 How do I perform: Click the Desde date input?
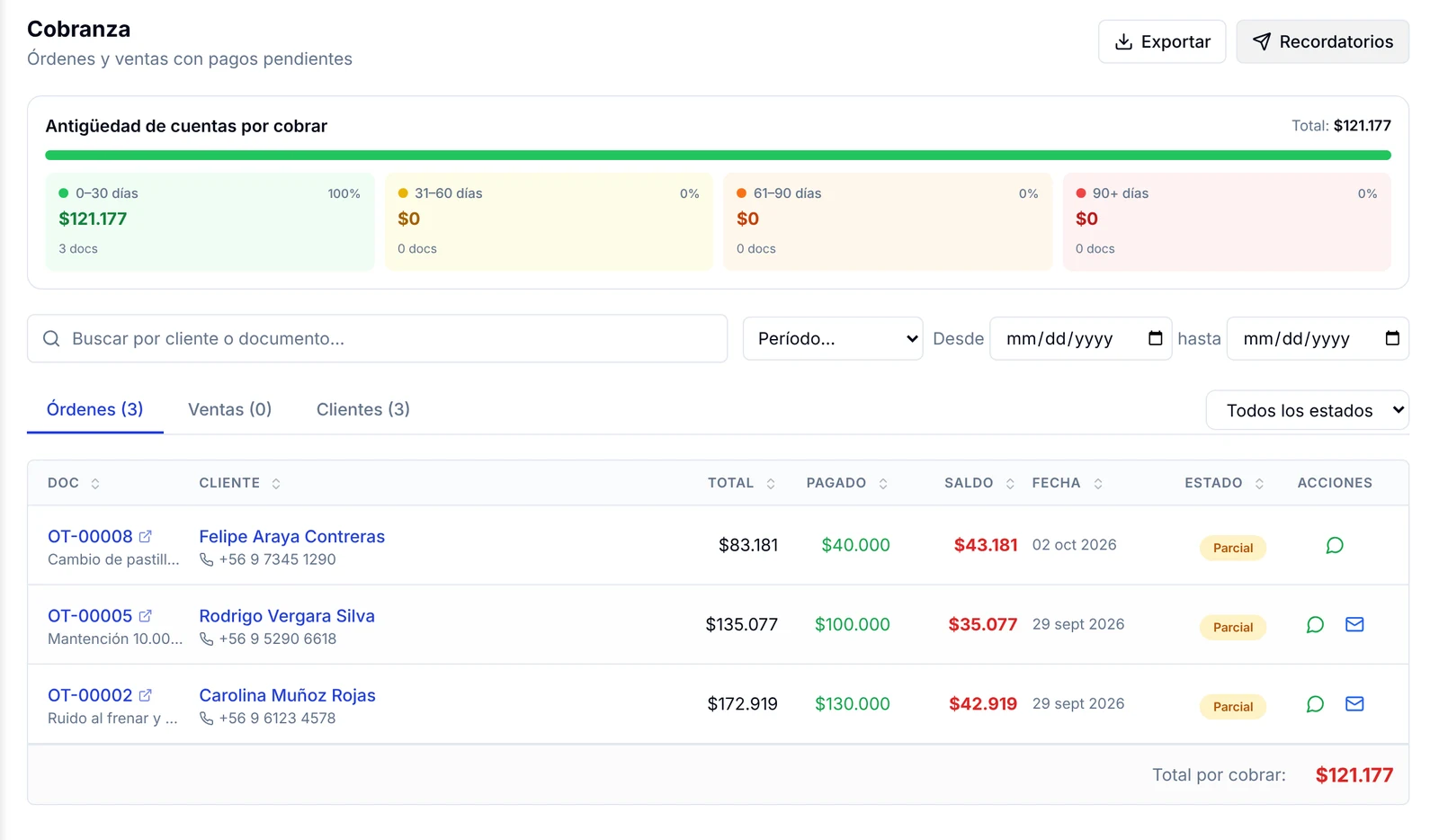[x=1081, y=338]
